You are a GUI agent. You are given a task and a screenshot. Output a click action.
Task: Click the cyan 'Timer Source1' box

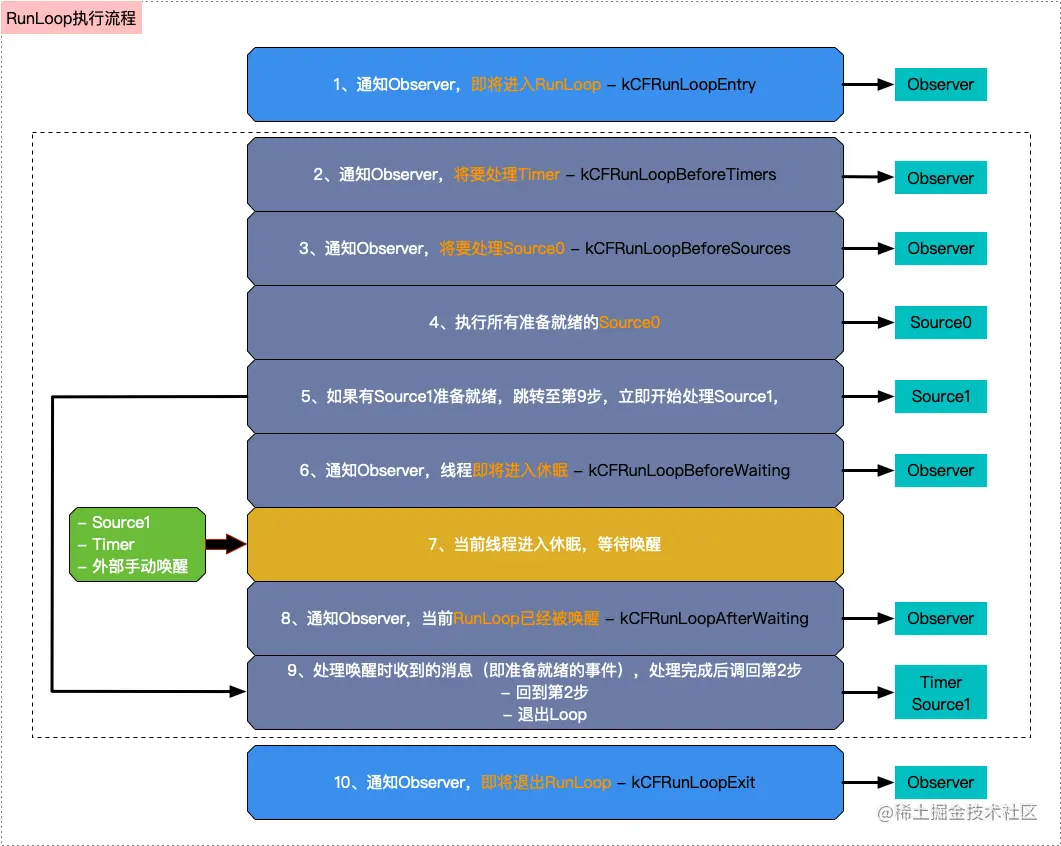tap(941, 692)
